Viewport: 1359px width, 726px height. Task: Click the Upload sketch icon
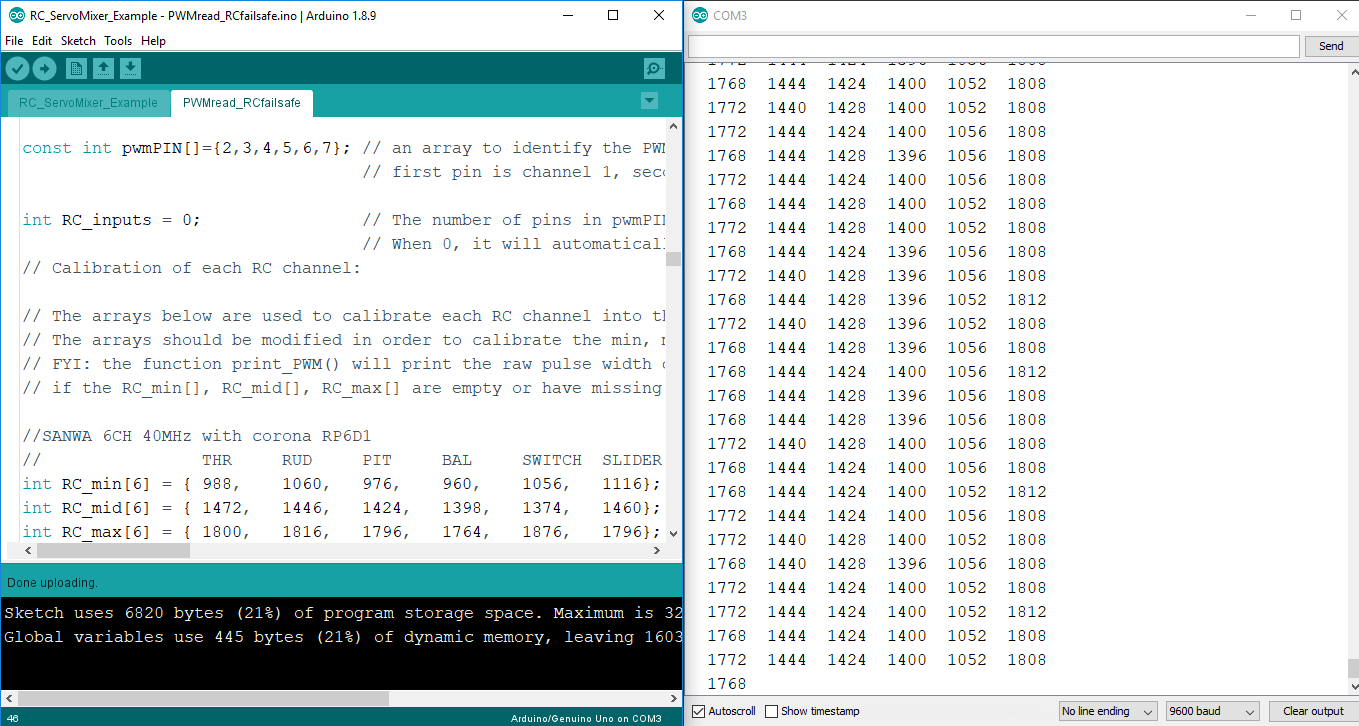(44, 68)
